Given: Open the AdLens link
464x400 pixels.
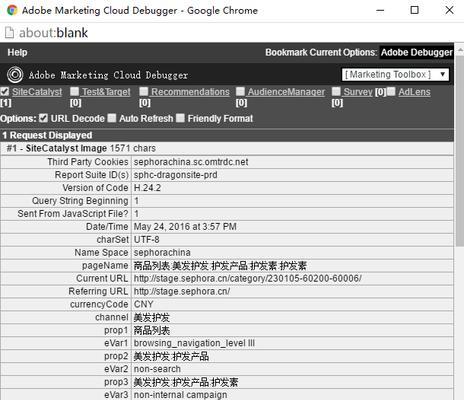Looking at the screenshot, I should (x=414, y=92).
